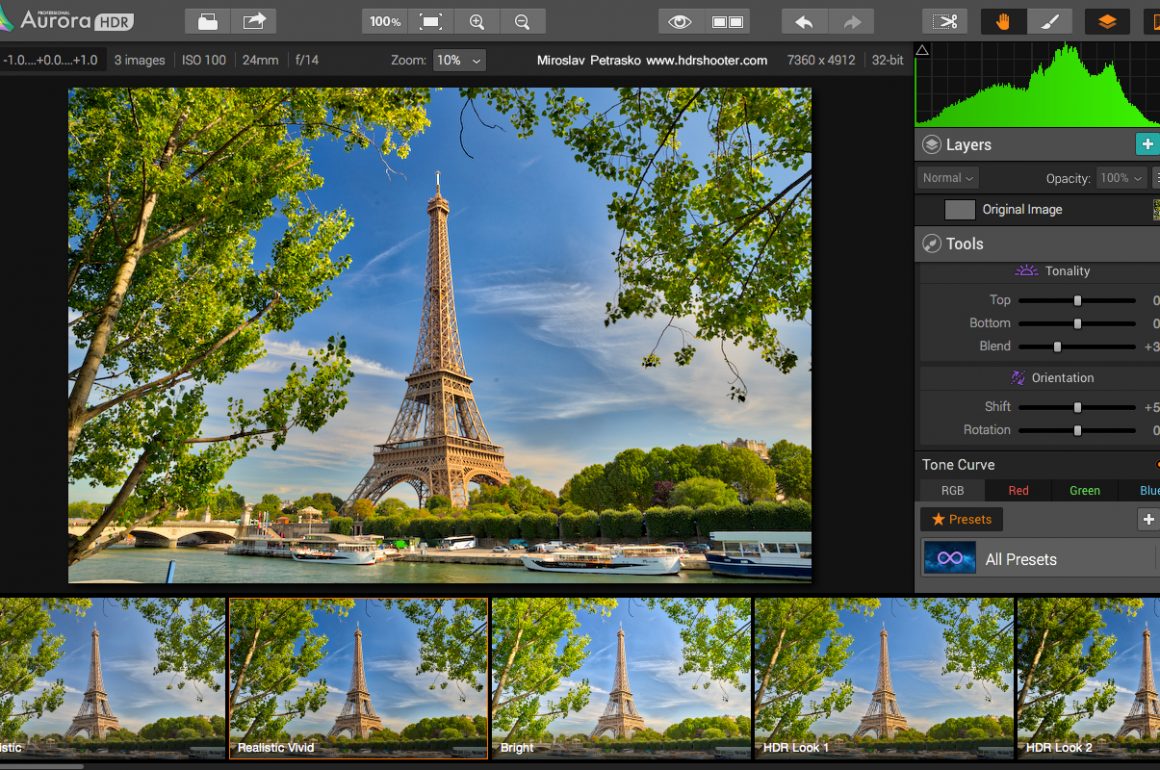Toggle the layers panel with the orange stack icon

(1107, 21)
